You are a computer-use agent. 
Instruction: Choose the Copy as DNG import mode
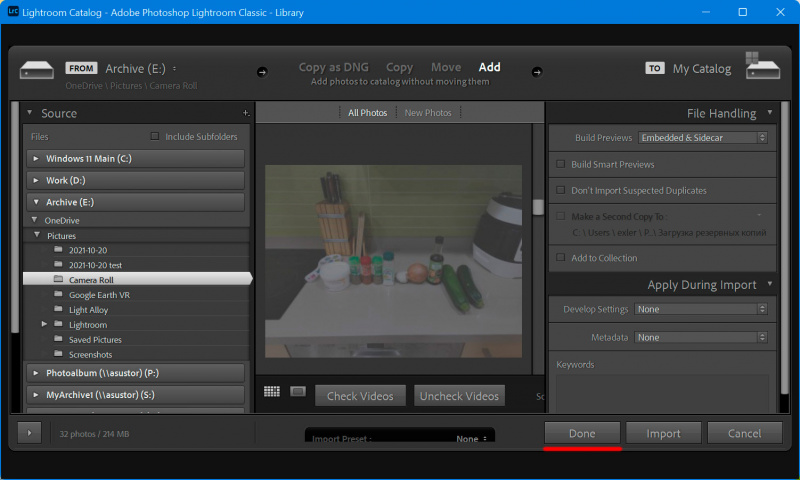[x=334, y=67]
